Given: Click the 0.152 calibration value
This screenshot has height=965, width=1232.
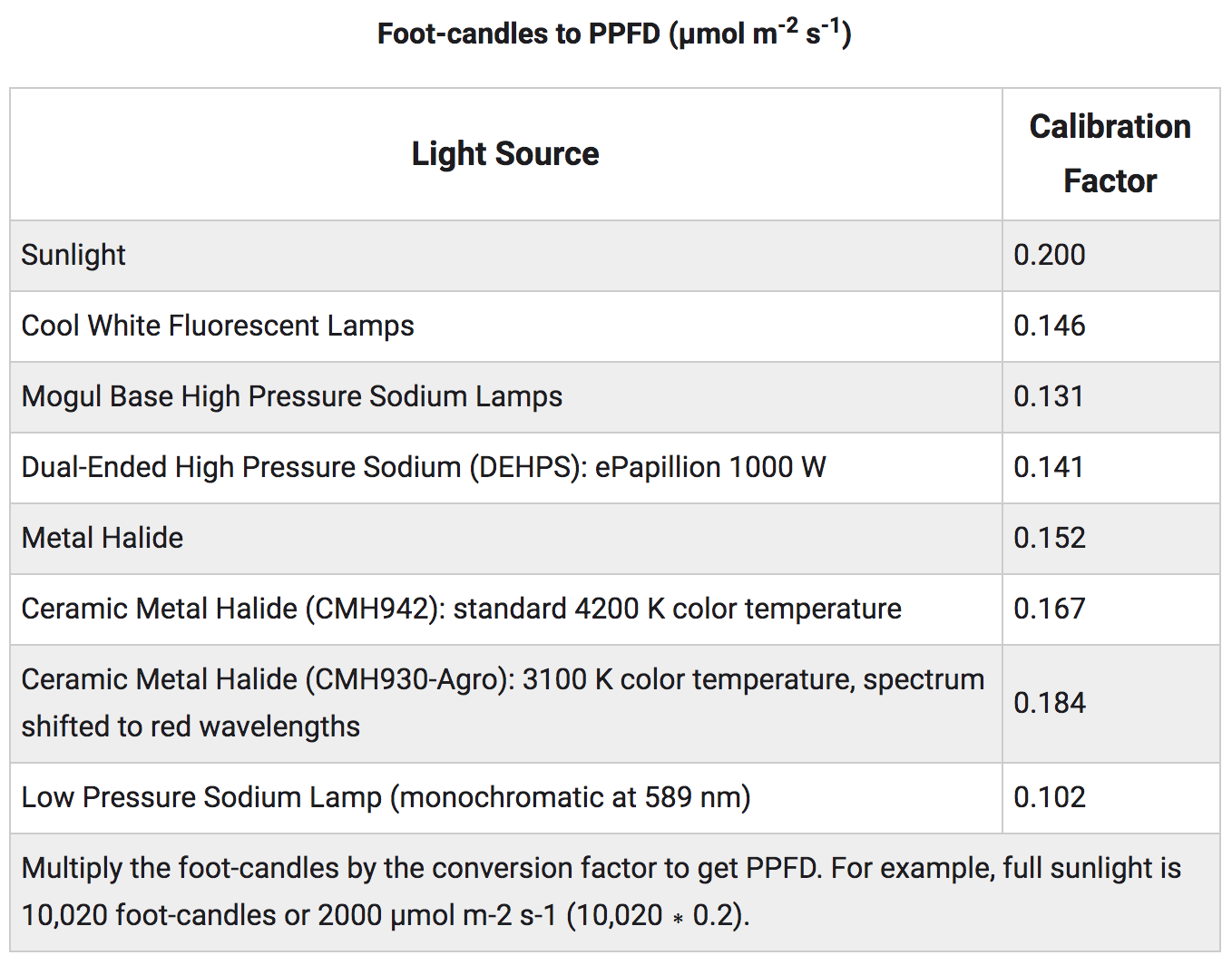Looking at the screenshot, I should tap(1049, 538).
